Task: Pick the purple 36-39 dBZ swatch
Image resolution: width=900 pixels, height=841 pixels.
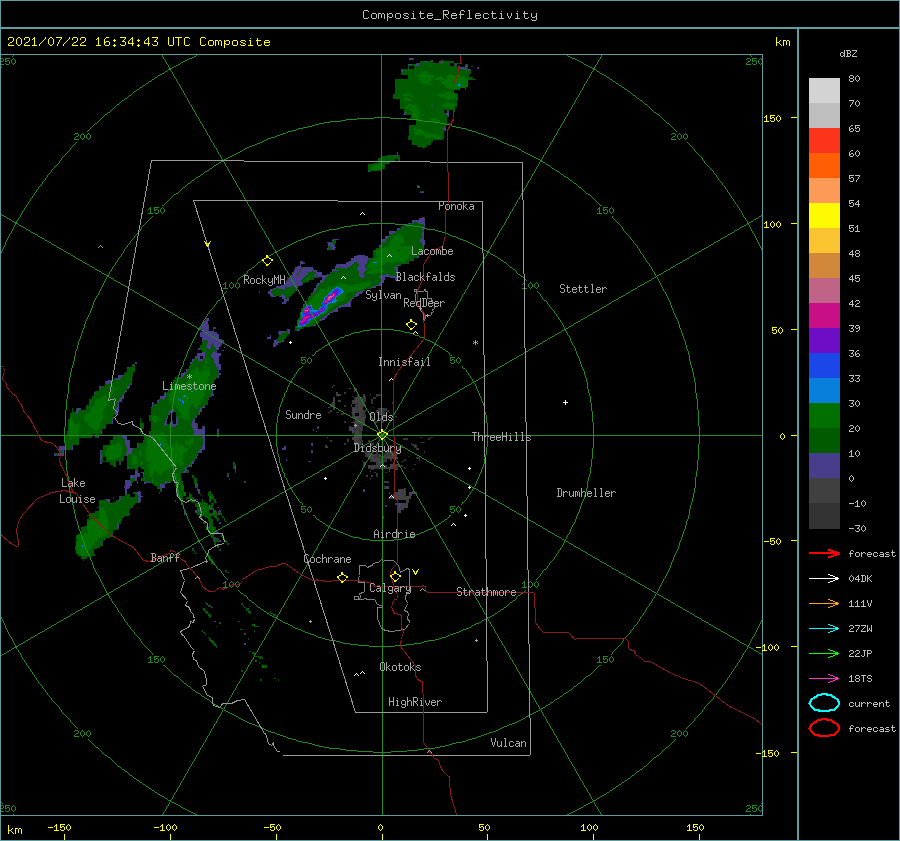Action: 824,341
